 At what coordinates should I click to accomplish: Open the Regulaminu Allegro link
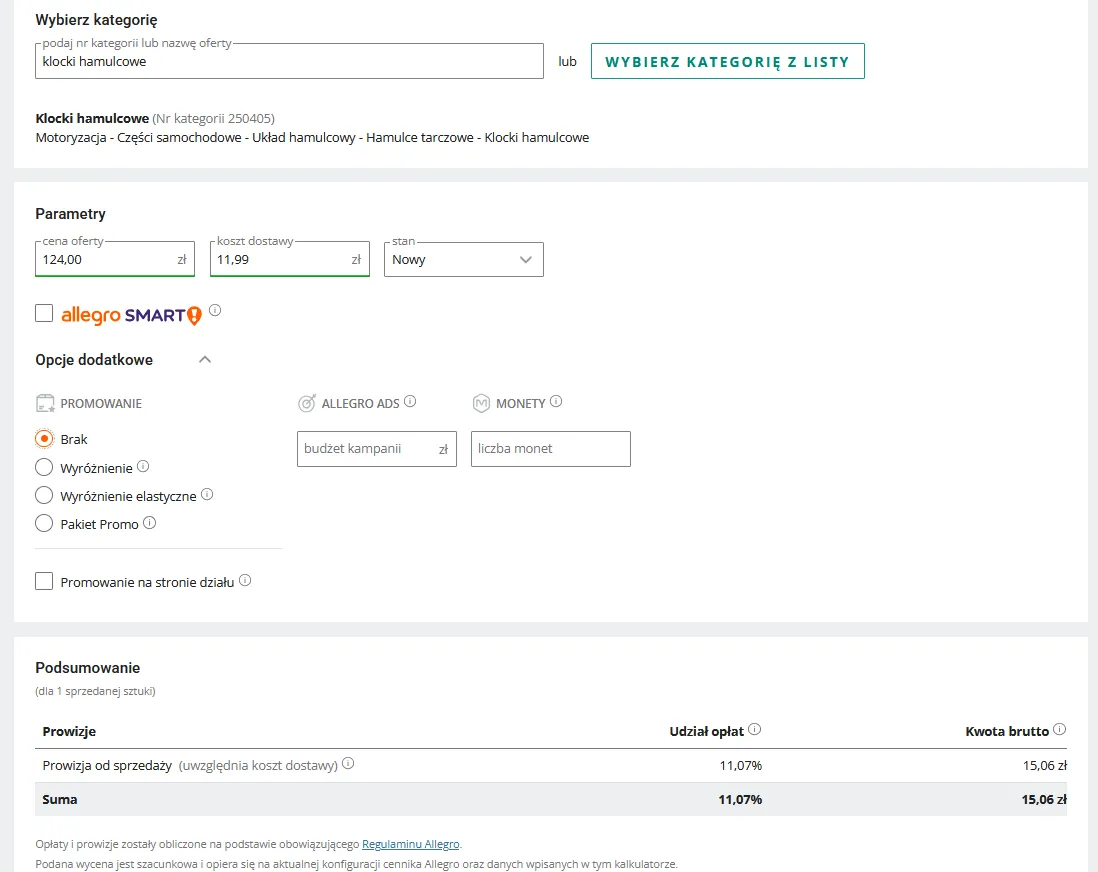410,843
